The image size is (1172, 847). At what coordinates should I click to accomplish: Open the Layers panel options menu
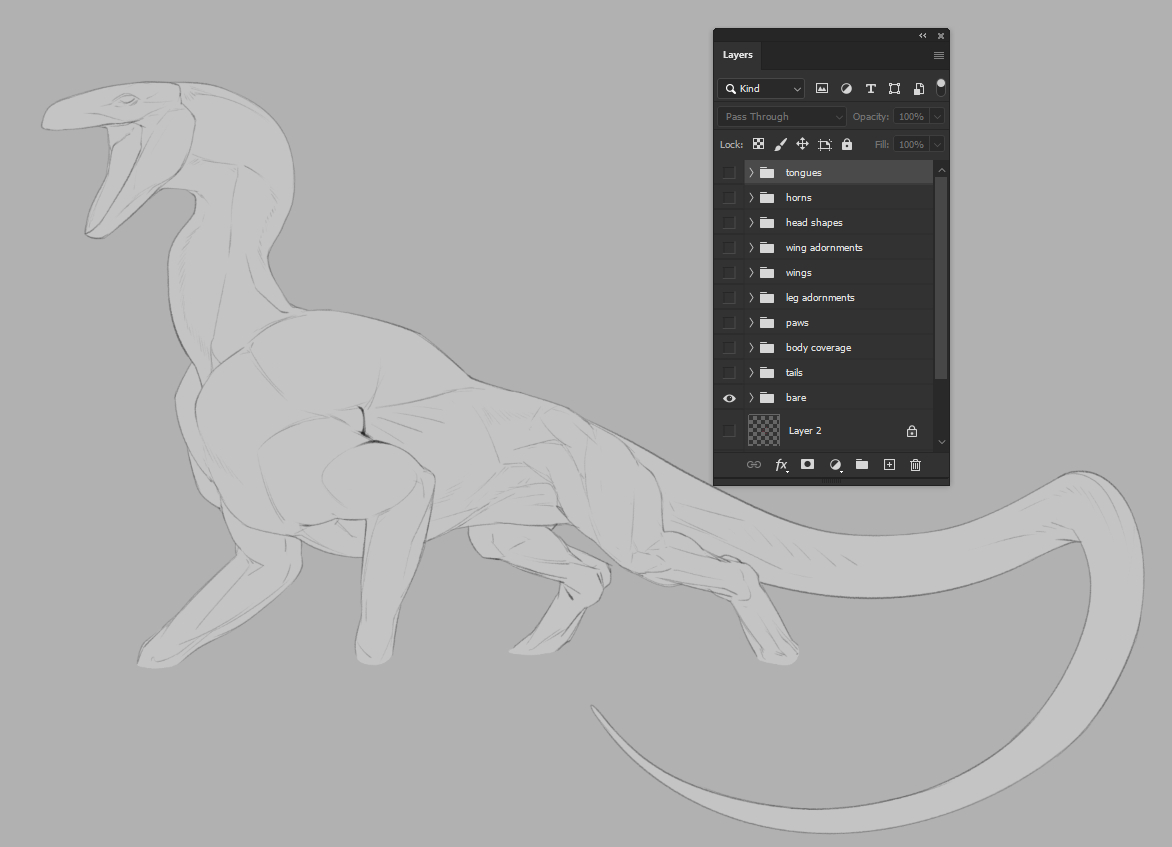coord(938,56)
